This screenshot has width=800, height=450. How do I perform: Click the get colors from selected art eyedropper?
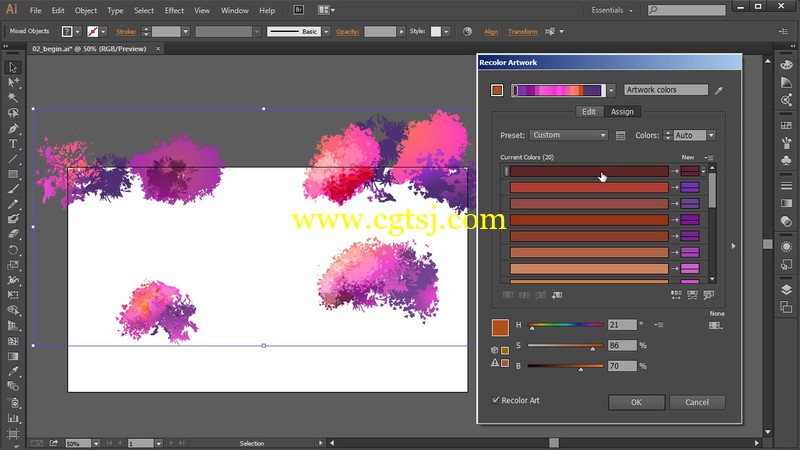(718, 90)
